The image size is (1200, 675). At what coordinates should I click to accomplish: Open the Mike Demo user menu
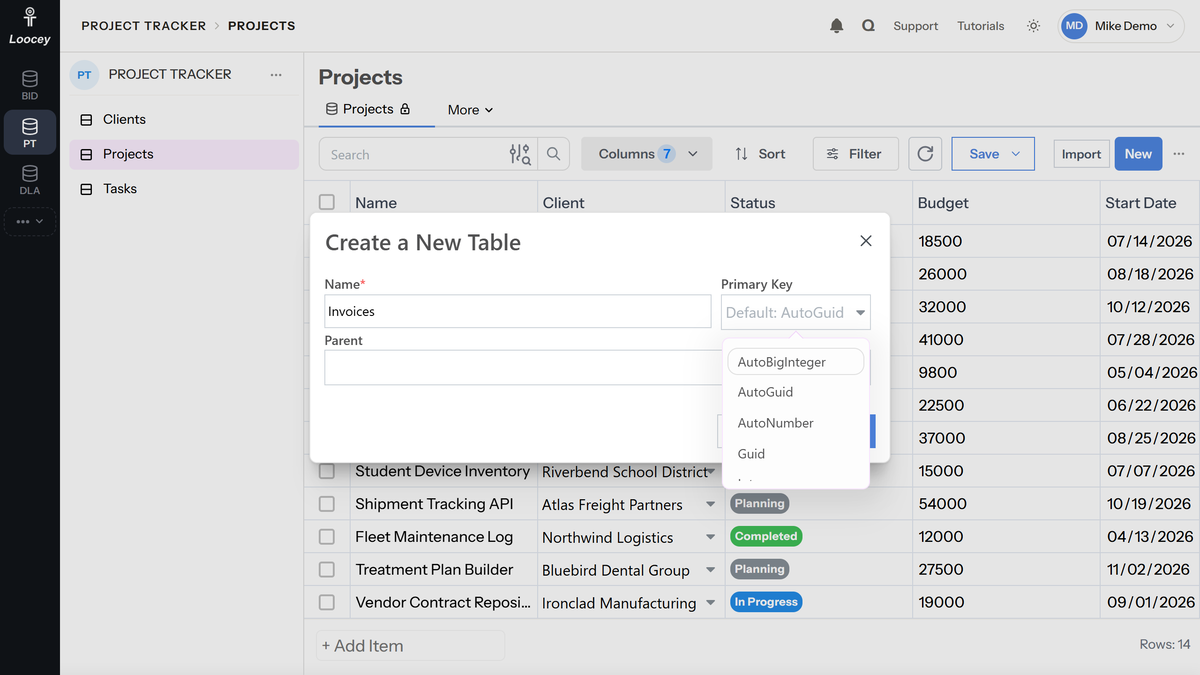(1121, 26)
